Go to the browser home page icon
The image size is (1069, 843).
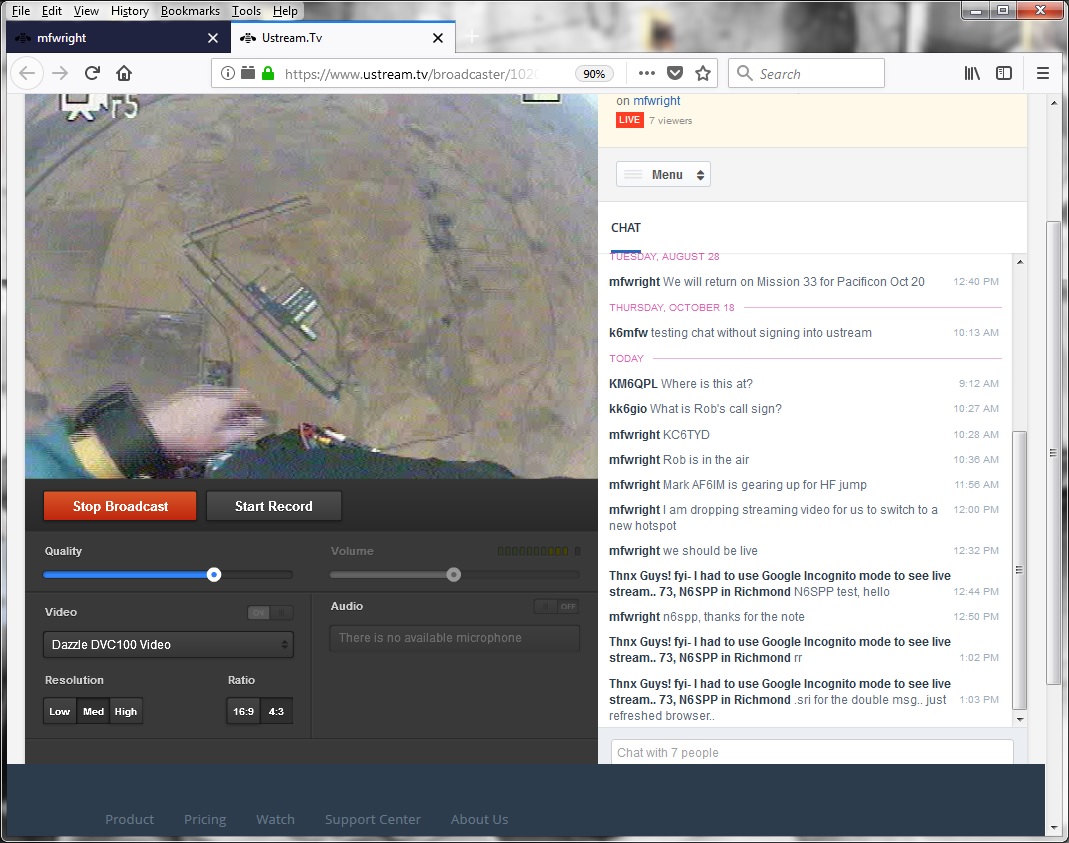tap(124, 73)
